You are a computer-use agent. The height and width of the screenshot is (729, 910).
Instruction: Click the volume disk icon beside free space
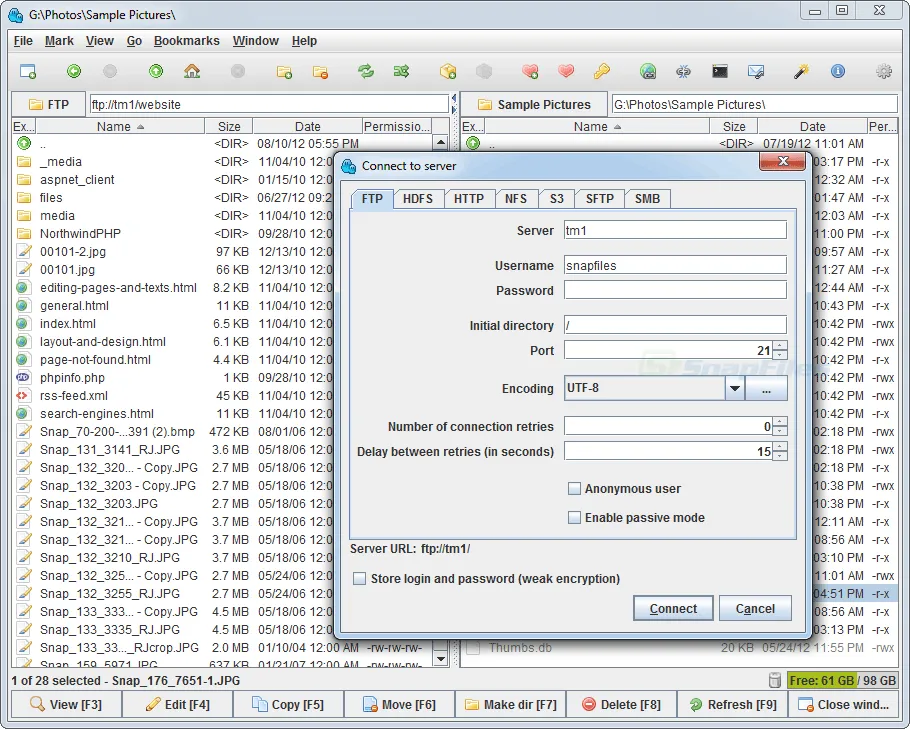[x=775, y=680]
